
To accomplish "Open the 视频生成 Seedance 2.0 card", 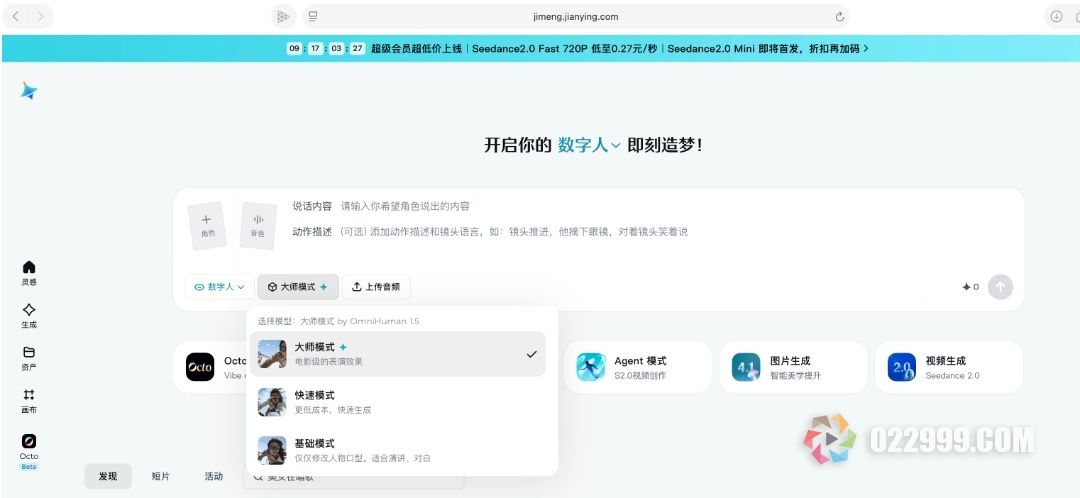I will (949, 367).
